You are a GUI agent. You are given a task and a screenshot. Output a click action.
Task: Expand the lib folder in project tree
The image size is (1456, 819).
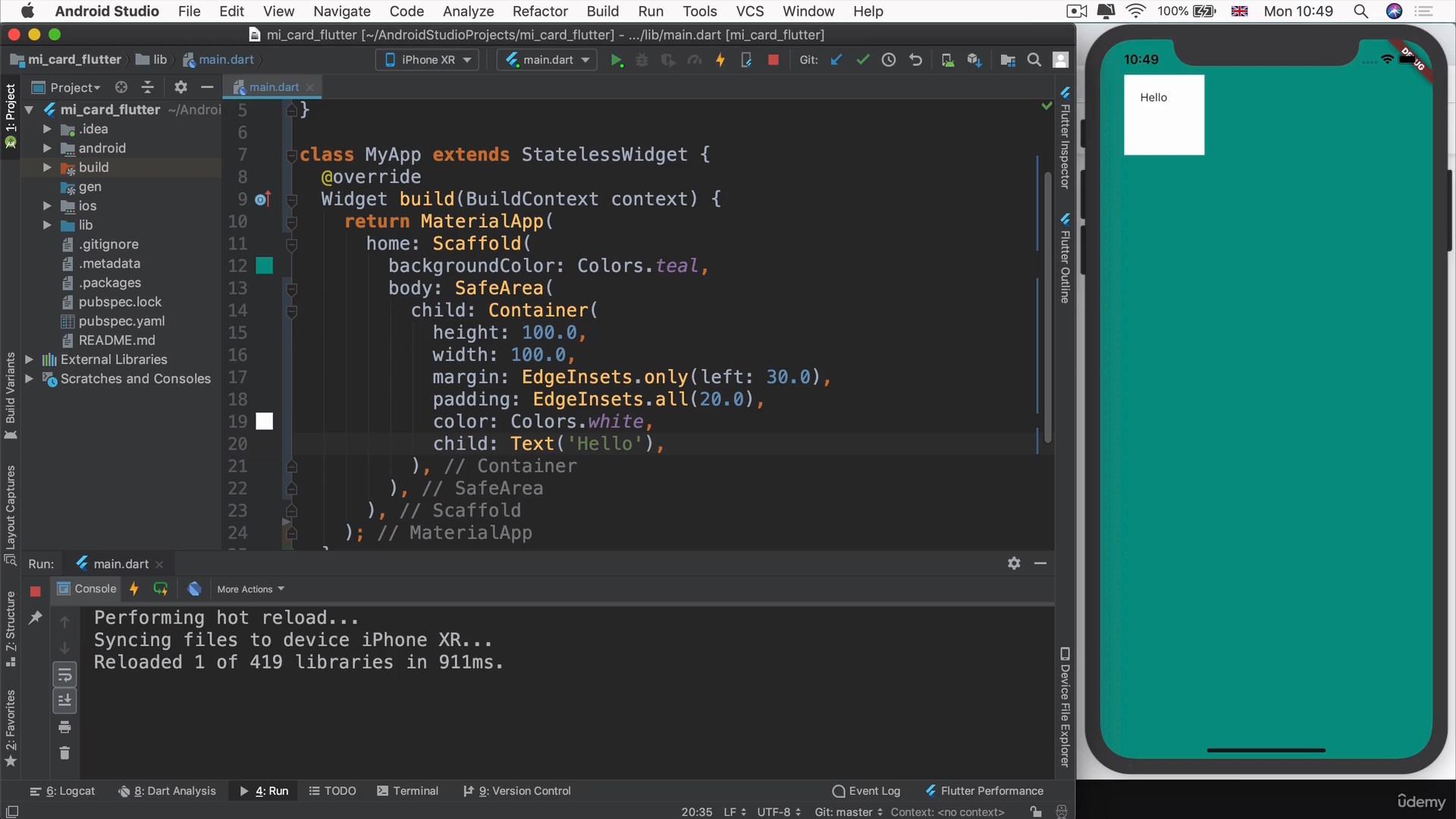[47, 225]
